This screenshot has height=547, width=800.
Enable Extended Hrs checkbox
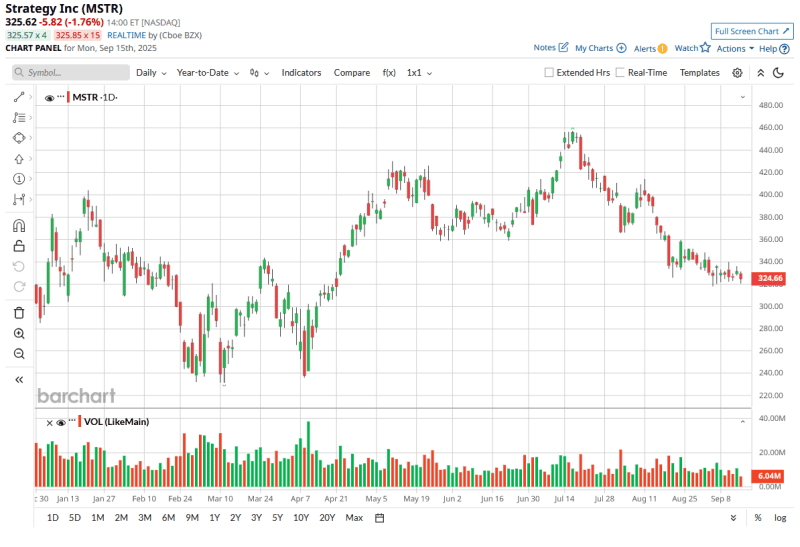[549, 73]
